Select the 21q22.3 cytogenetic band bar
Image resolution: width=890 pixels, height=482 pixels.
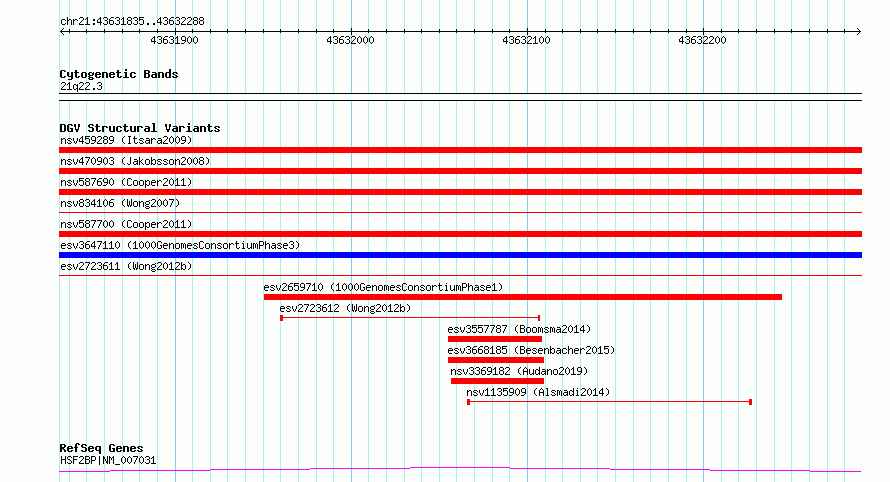pos(460,97)
